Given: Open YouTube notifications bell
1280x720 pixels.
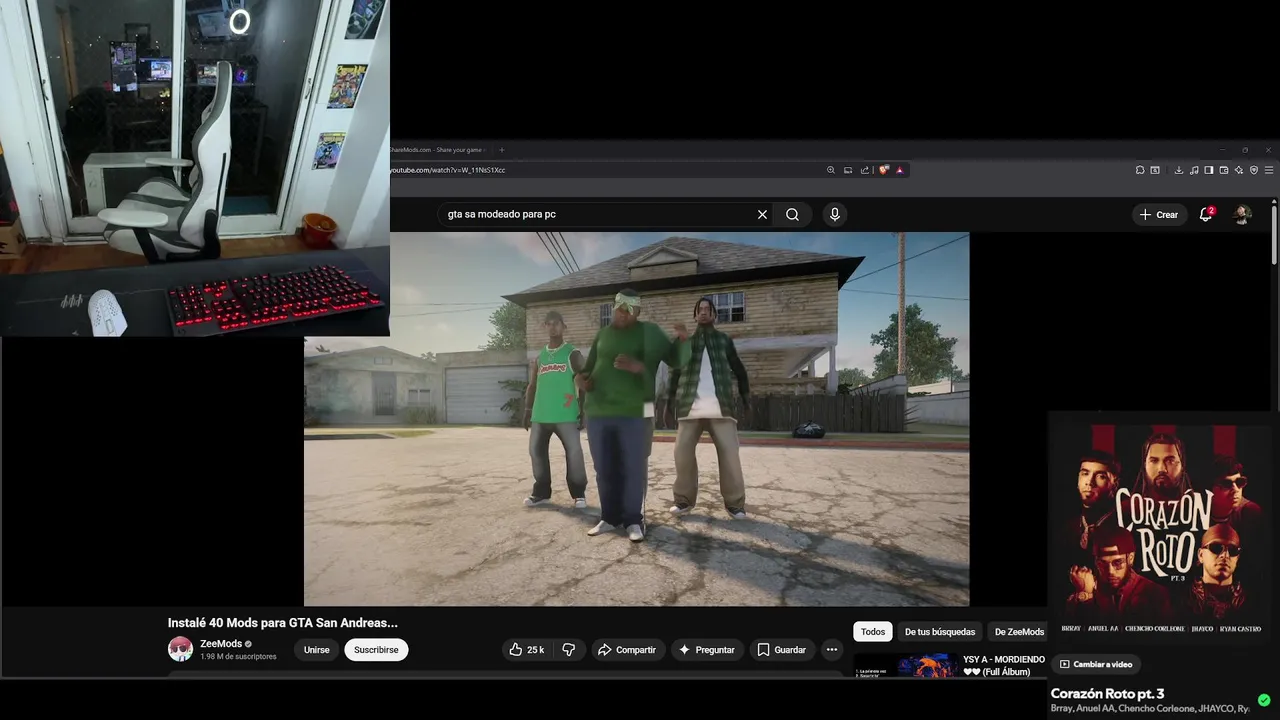Looking at the screenshot, I should click(1206, 214).
